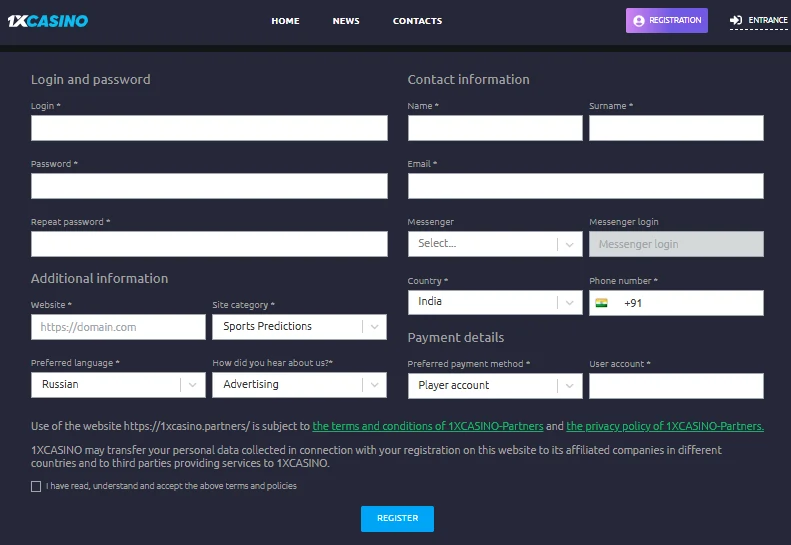Screen dimensions: 791x545
Task: Open the HOME menu item
Action: [x=286, y=21]
